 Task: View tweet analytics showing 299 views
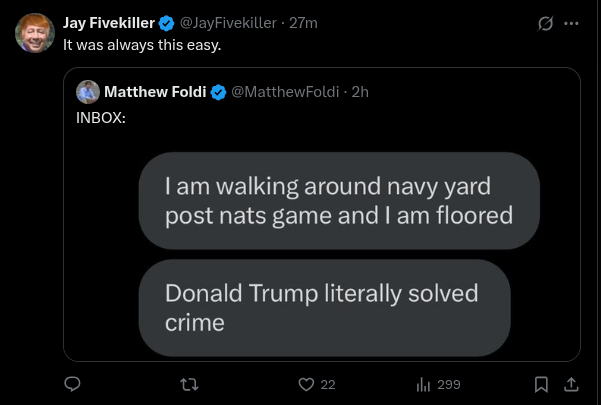point(438,384)
